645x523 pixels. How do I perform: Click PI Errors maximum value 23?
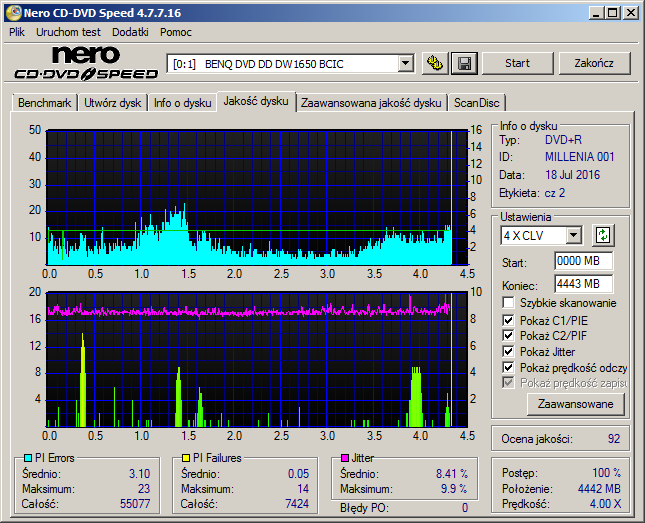(x=144, y=489)
